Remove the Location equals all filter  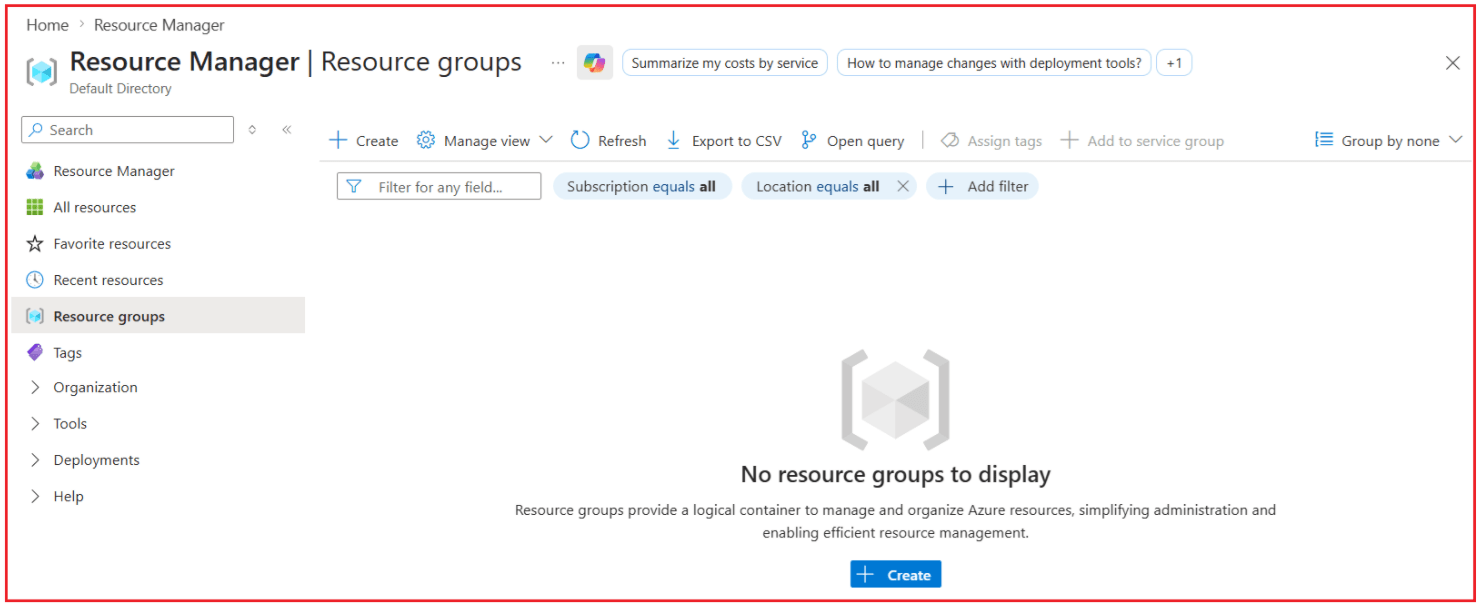[x=904, y=186]
